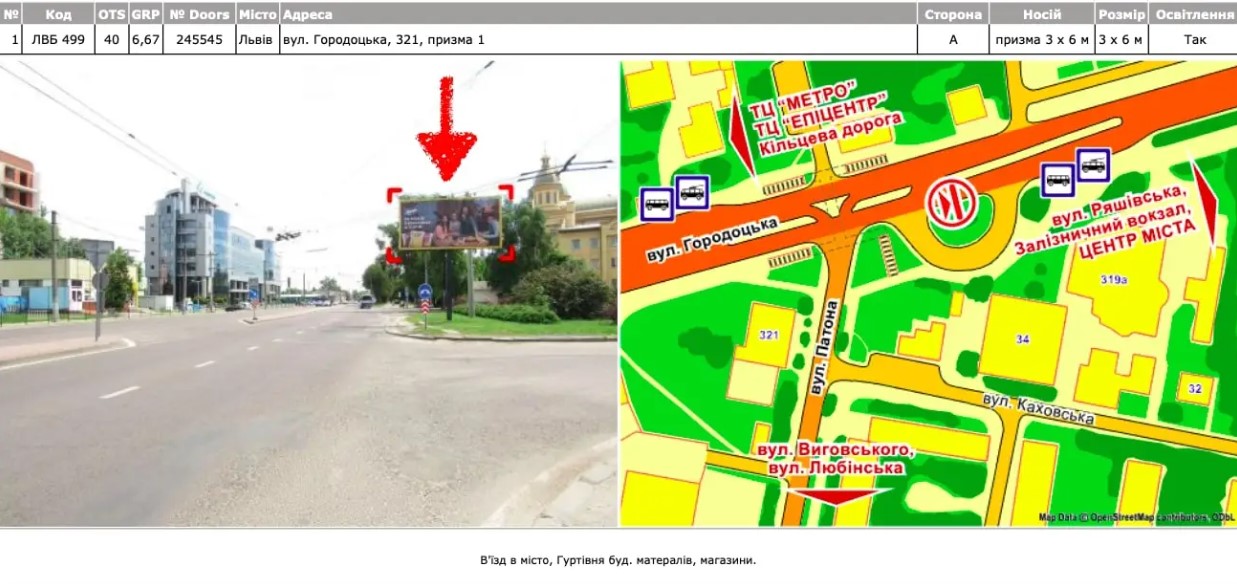Click red downward arrow below вул. Любінська

click(x=839, y=495)
